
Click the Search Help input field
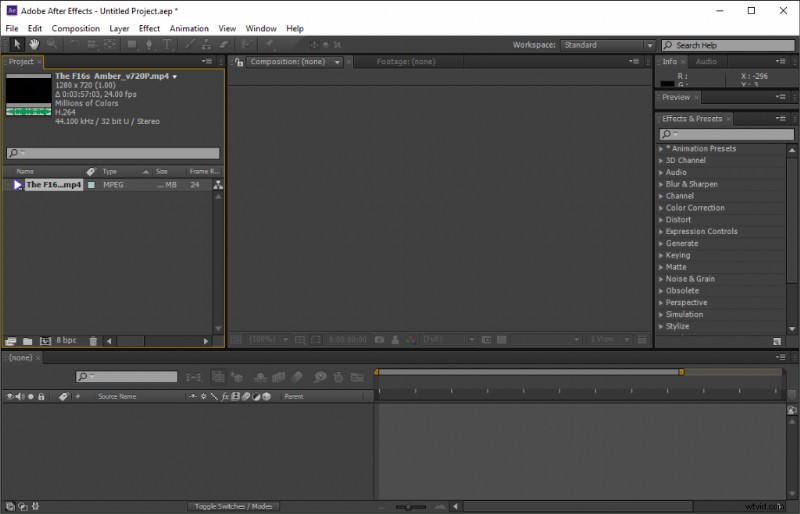[728, 45]
